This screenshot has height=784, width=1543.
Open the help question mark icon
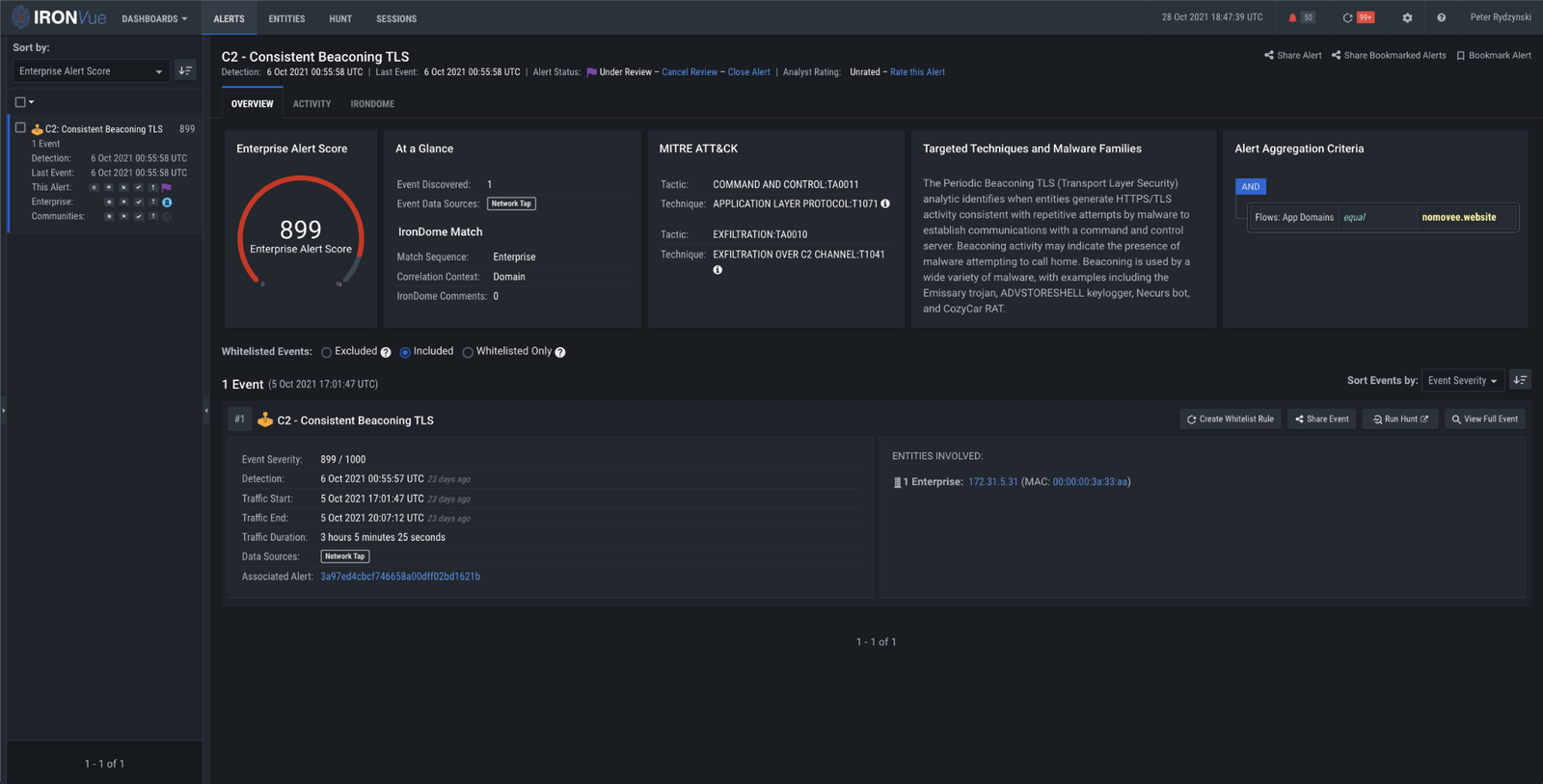tap(1441, 17)
